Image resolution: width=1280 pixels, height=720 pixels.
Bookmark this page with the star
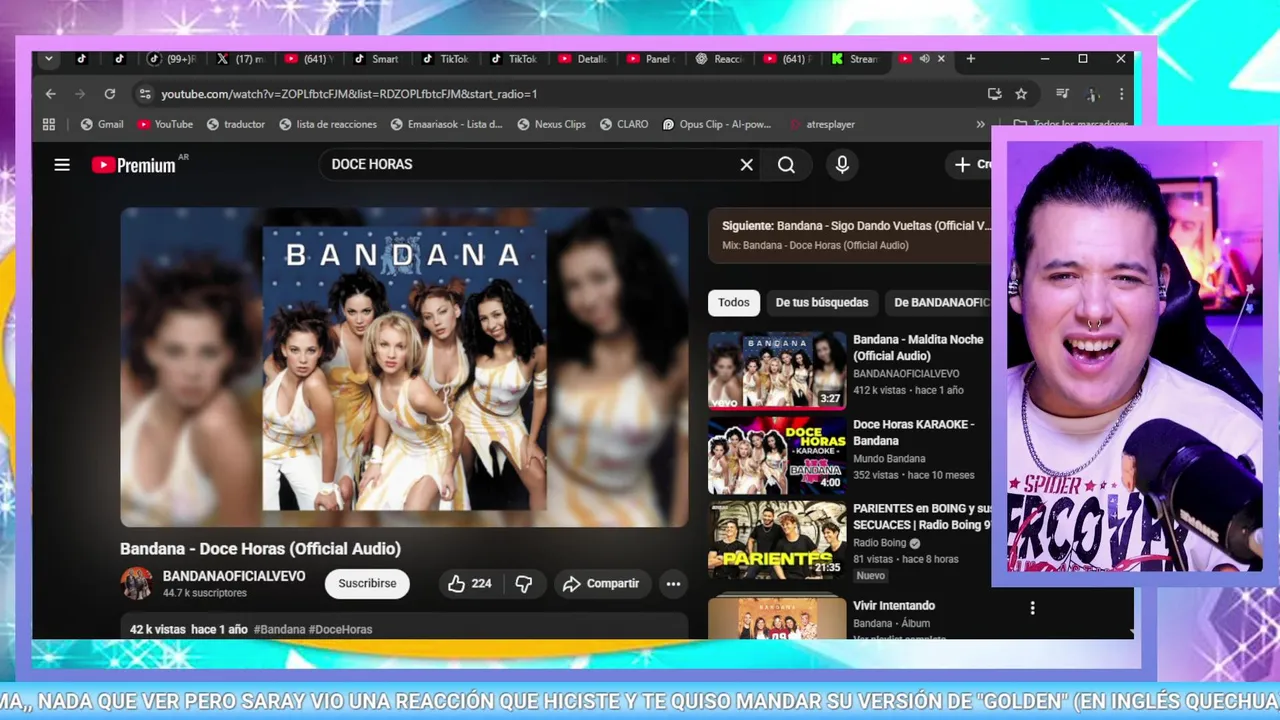[x=1021, y=94]
